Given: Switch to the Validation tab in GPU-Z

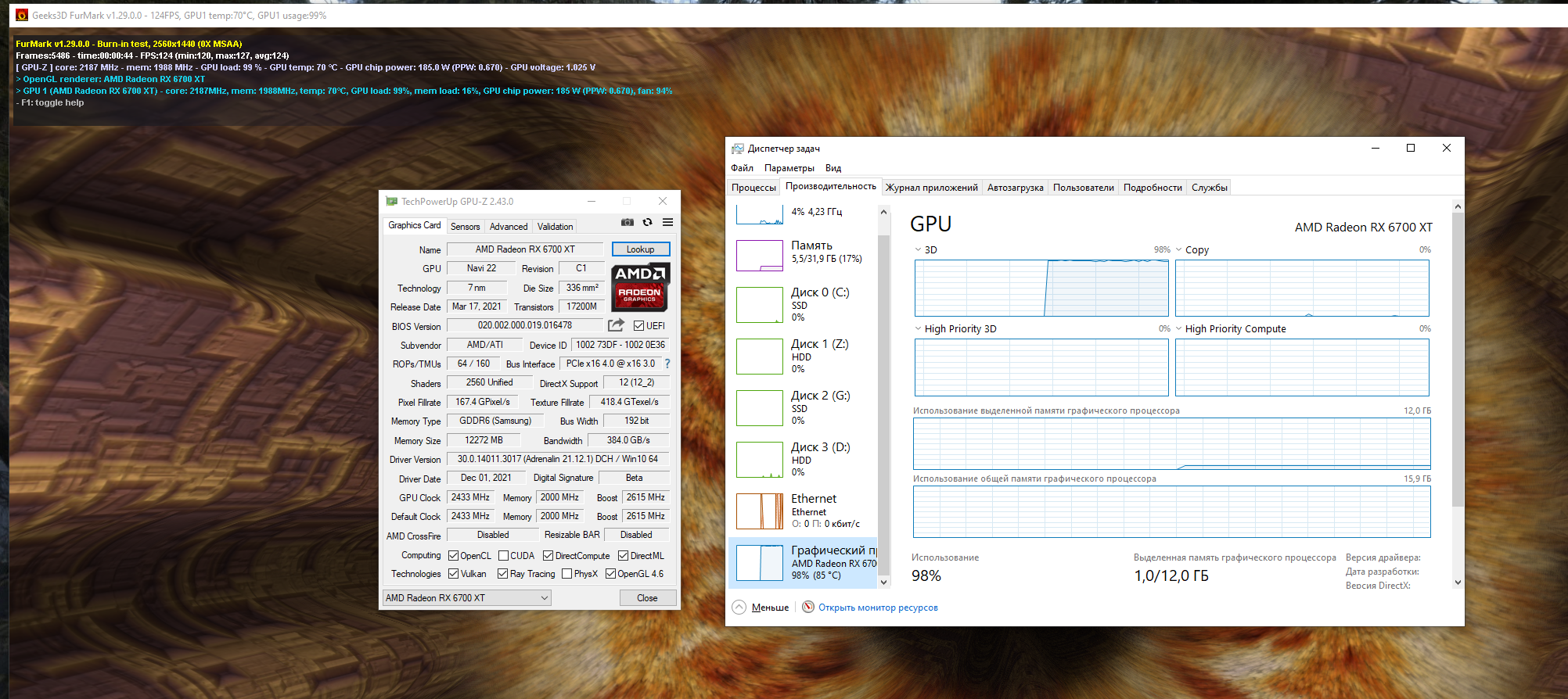Looking at the screenshot, I should 556,227.
